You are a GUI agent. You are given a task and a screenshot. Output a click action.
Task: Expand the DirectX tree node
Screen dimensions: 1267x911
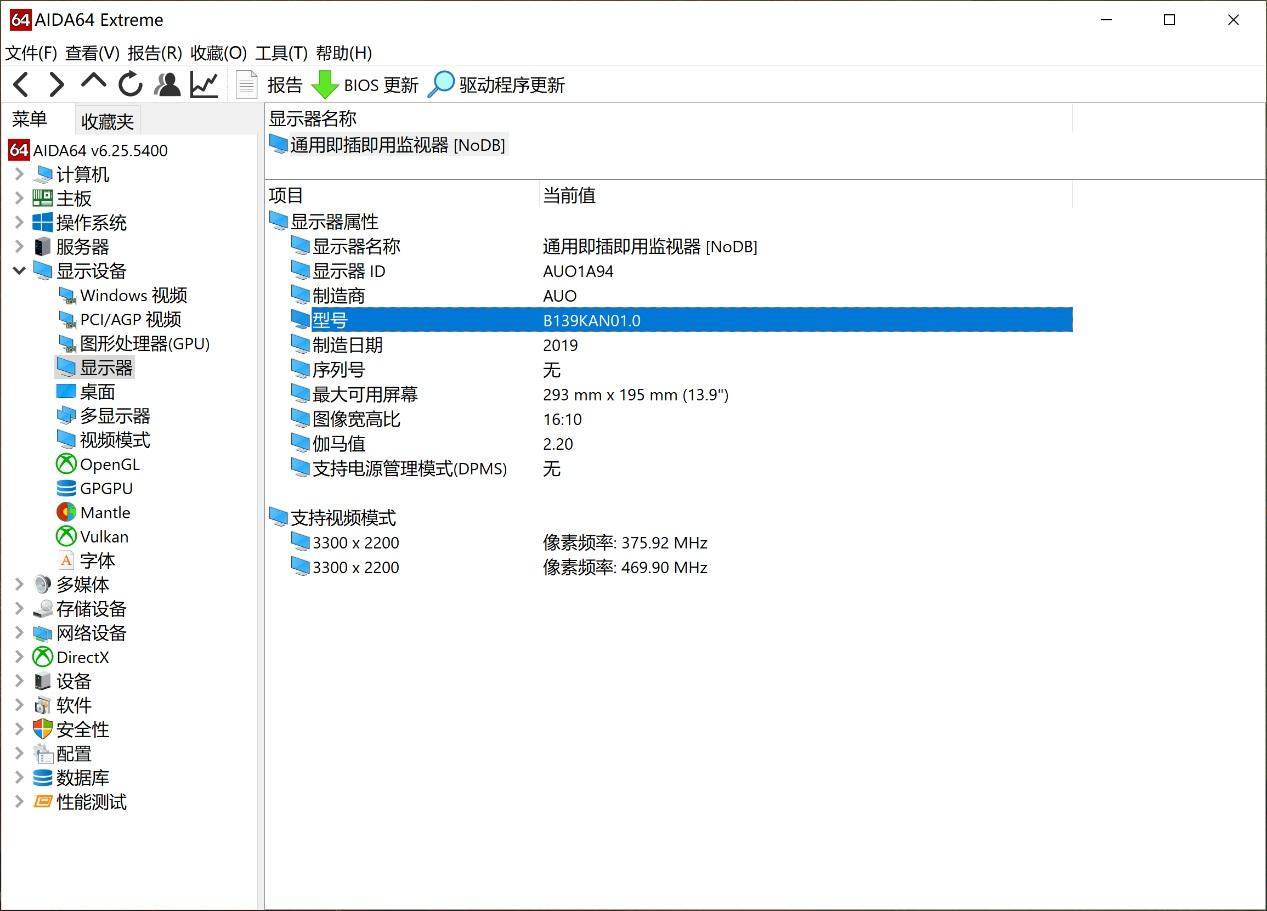[x=19, y=657]
